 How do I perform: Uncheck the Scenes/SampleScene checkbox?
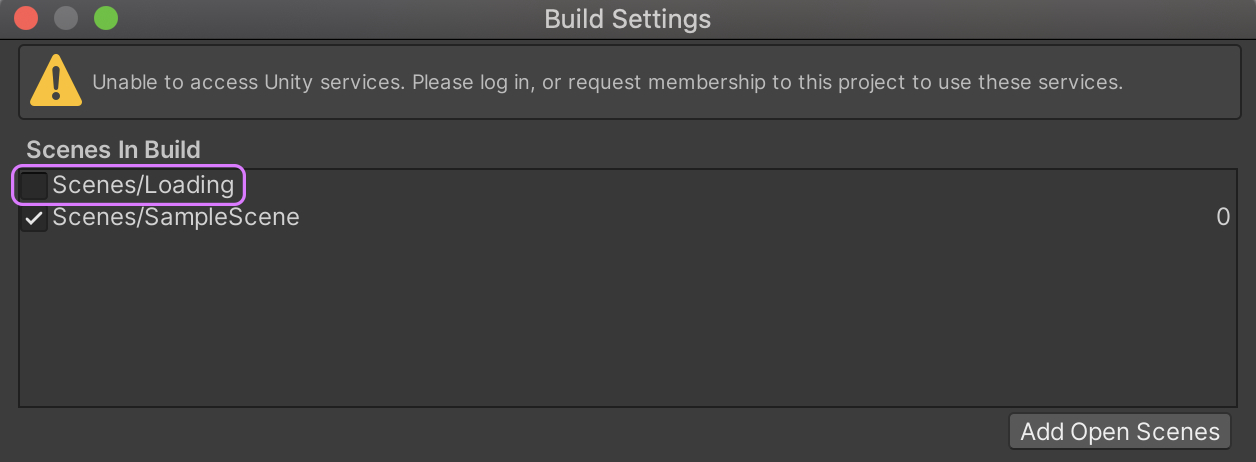35,217
